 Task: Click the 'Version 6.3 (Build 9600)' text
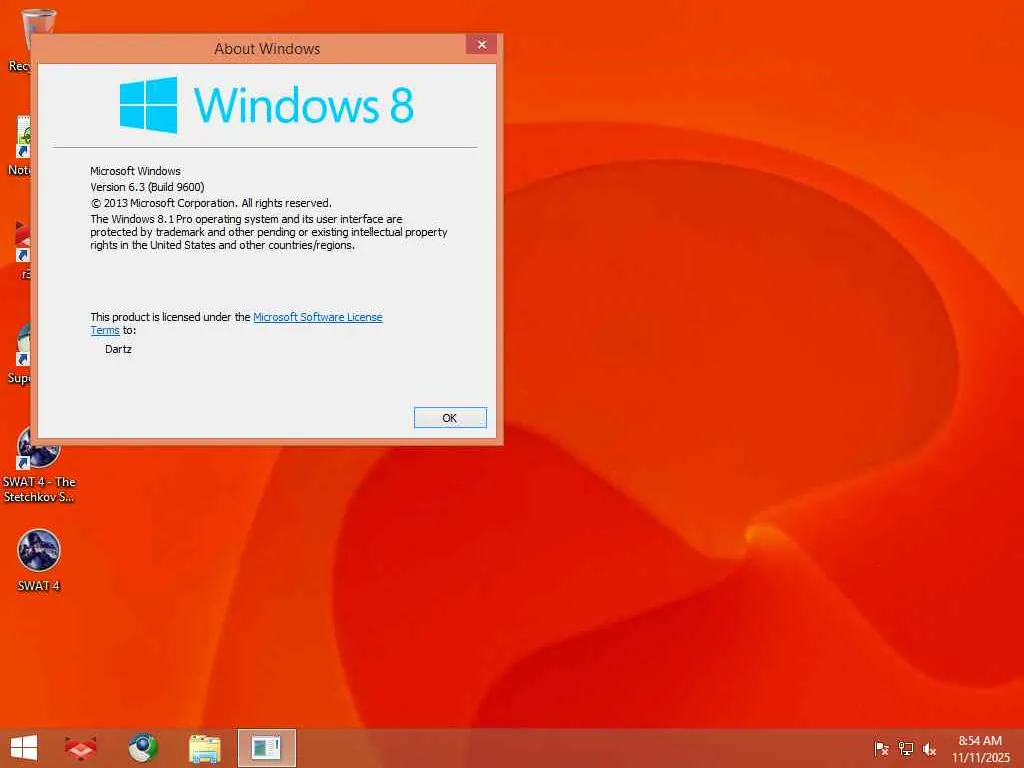click(147, 187)
